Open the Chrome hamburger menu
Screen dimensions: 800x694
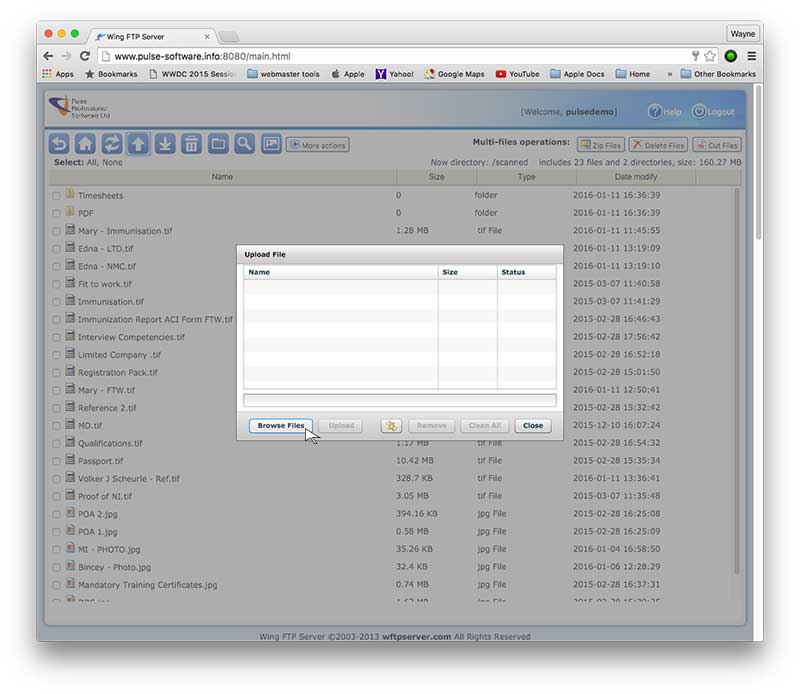click(751, 56)
